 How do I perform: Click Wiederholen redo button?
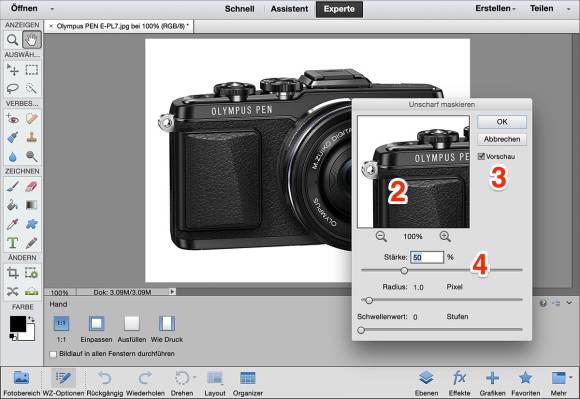click(x=145, y=383)
